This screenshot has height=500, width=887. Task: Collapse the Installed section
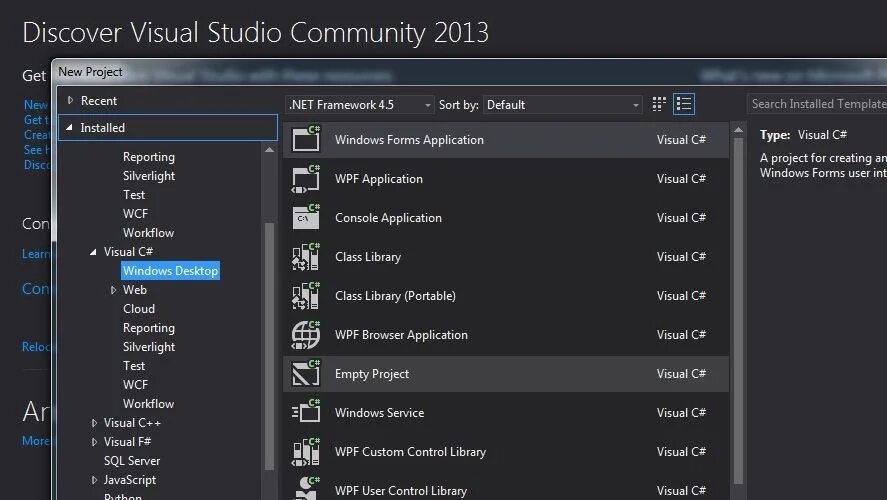click(70, 127)
